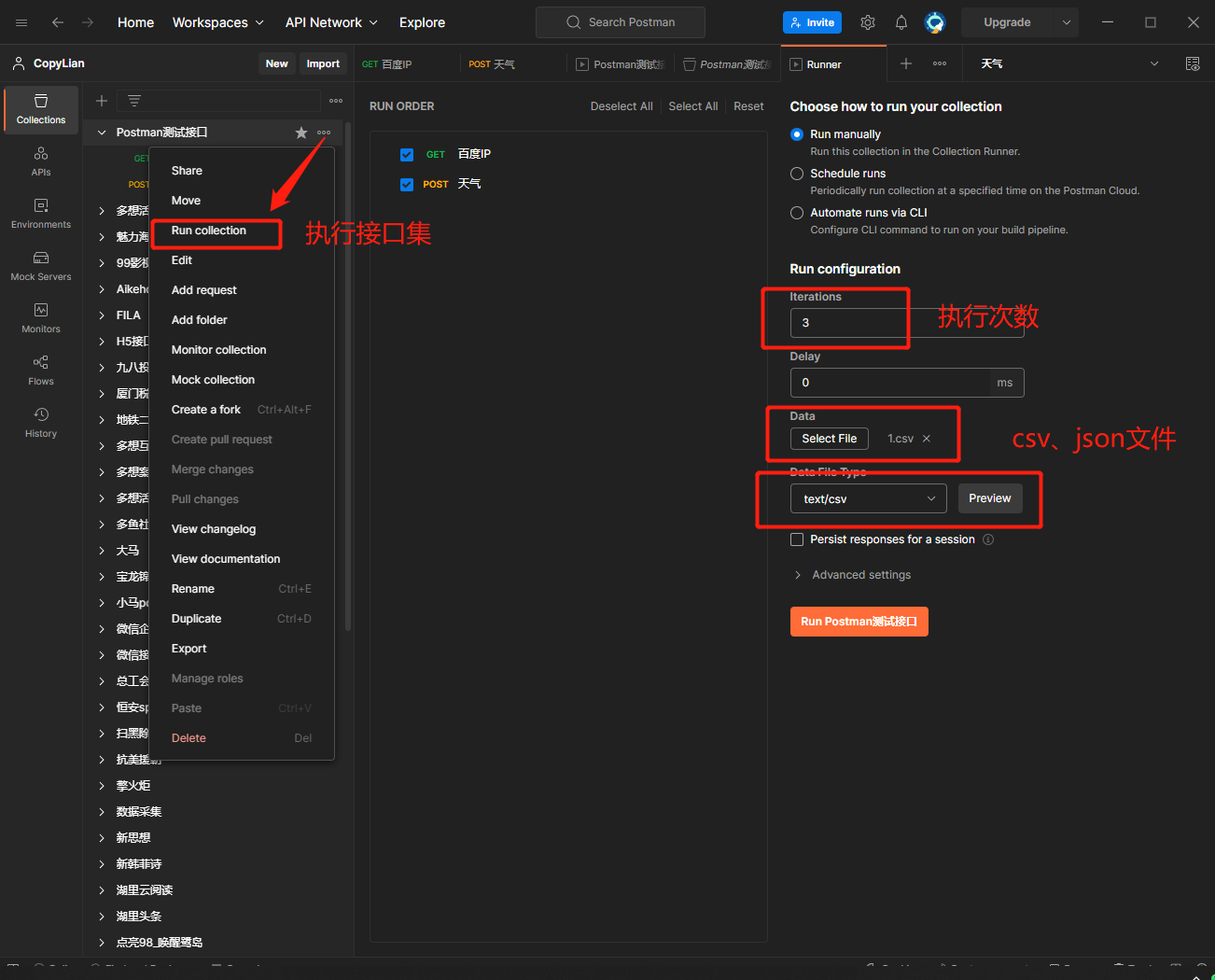Image resolution: width=1215 pixels, height=980 pixels.
Task: Click the New button
Action: (277, 63)
